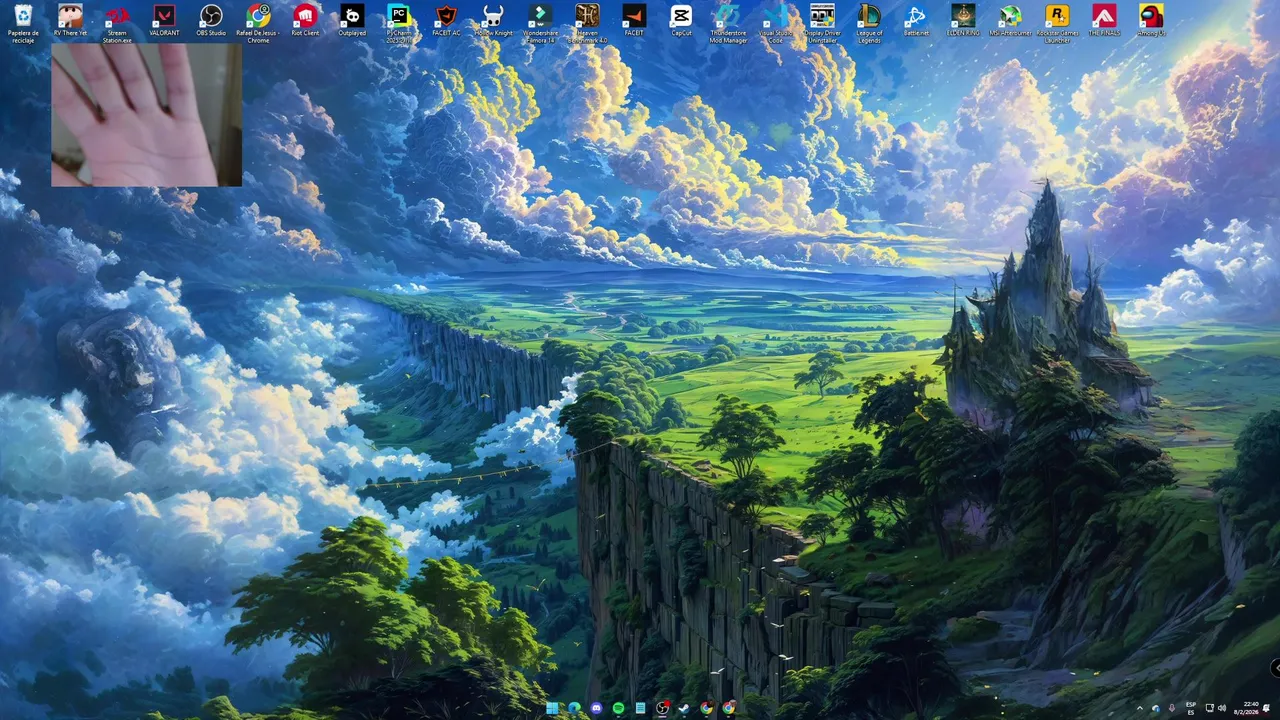The image size is (1280, 720).
Task: Select Rafael De Jesus Chrome desktop shortcut
Action: coord(258,23)
